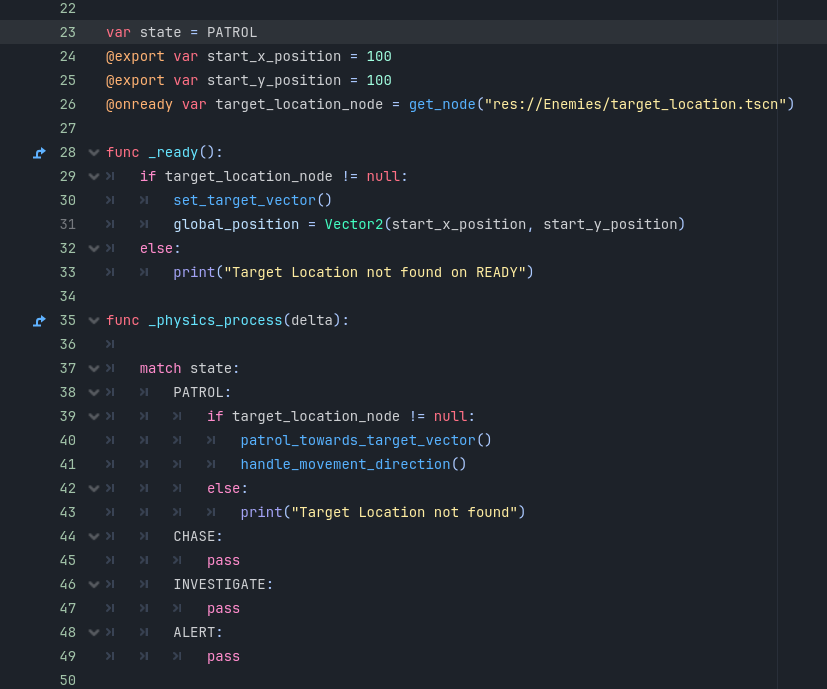Click line number 23 in the gutter

(68, 33)
